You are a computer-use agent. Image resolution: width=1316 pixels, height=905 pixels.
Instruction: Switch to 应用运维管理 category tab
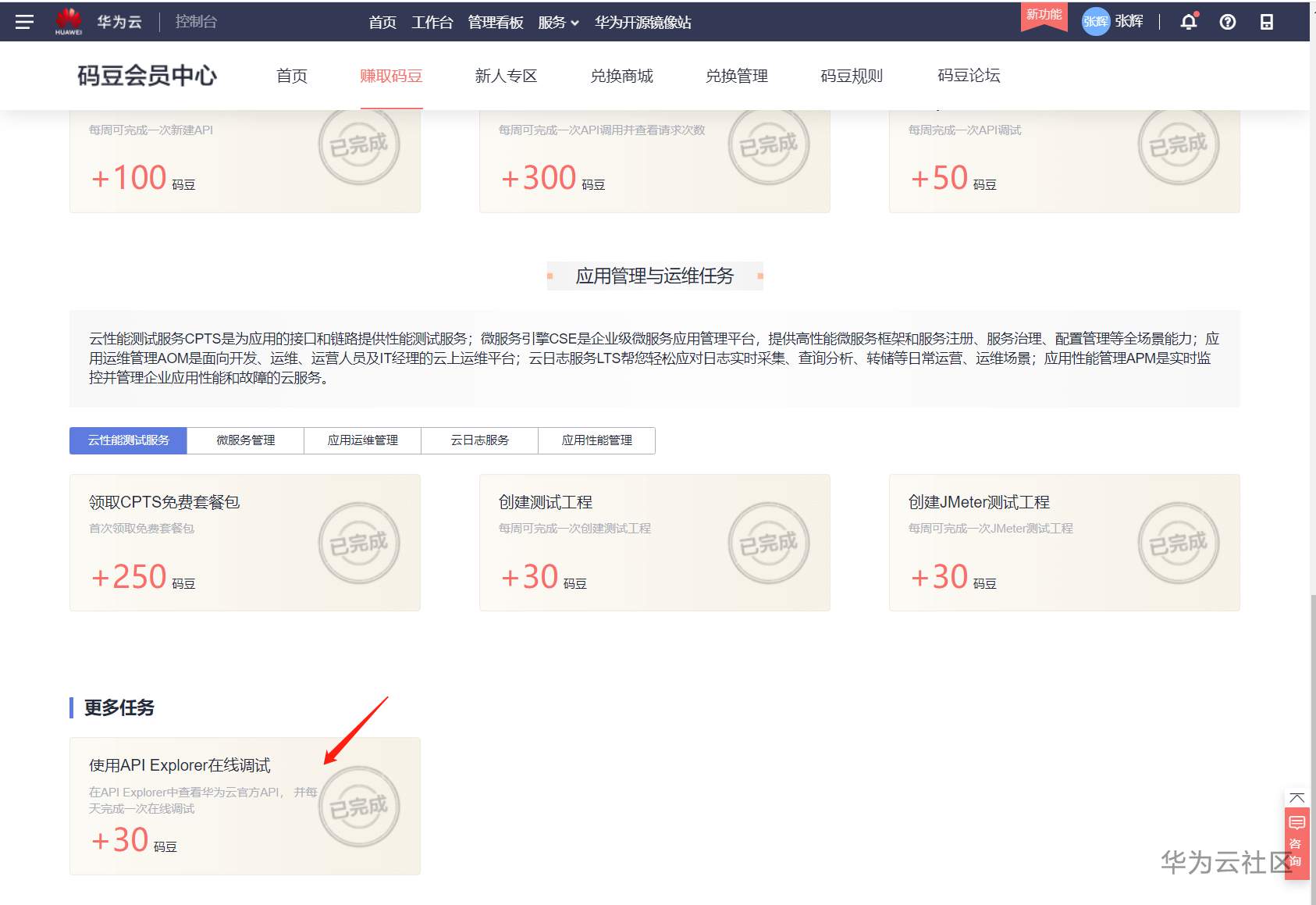tap(363, 440)
